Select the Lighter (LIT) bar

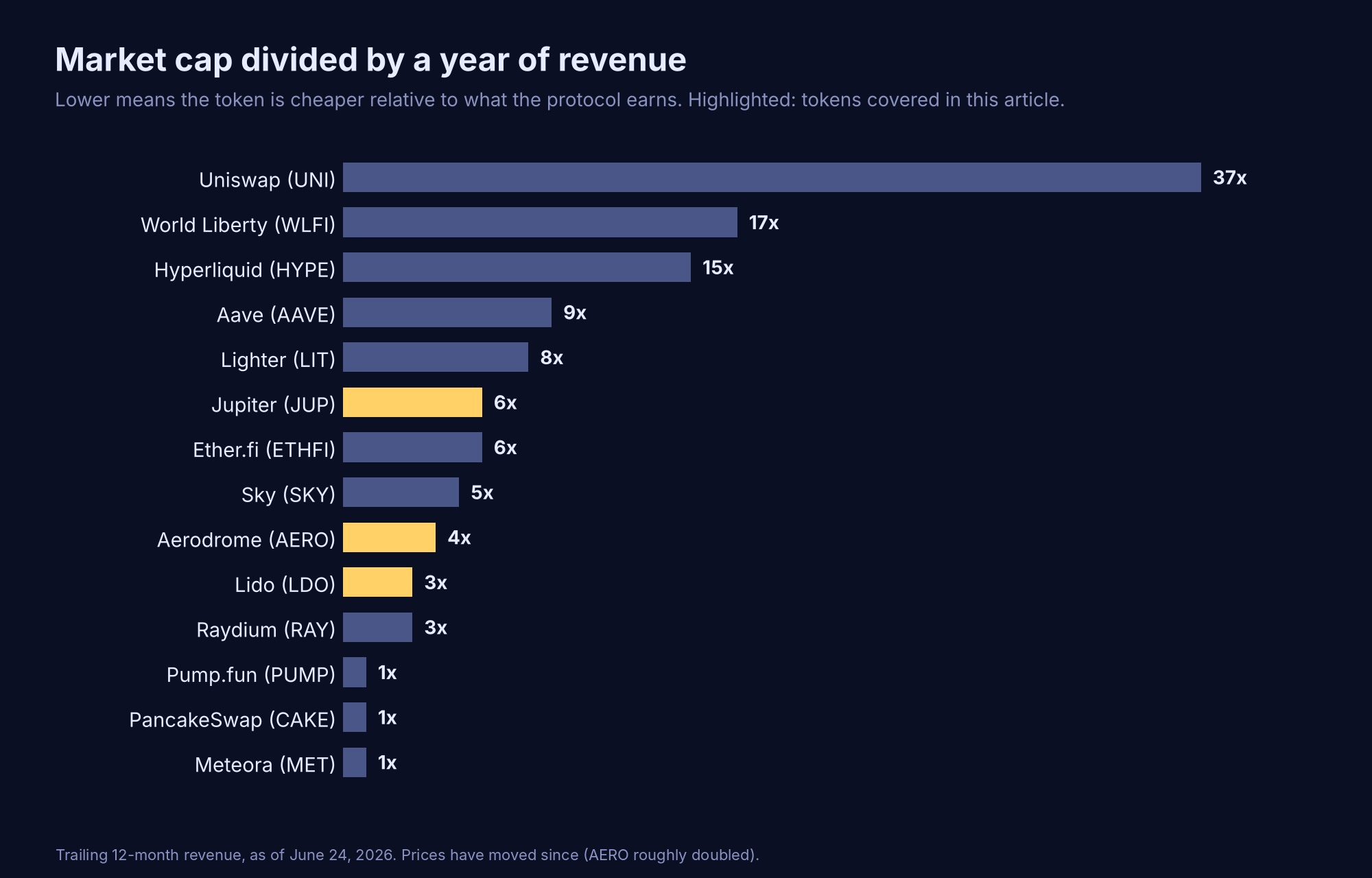[x=436, y=357]
